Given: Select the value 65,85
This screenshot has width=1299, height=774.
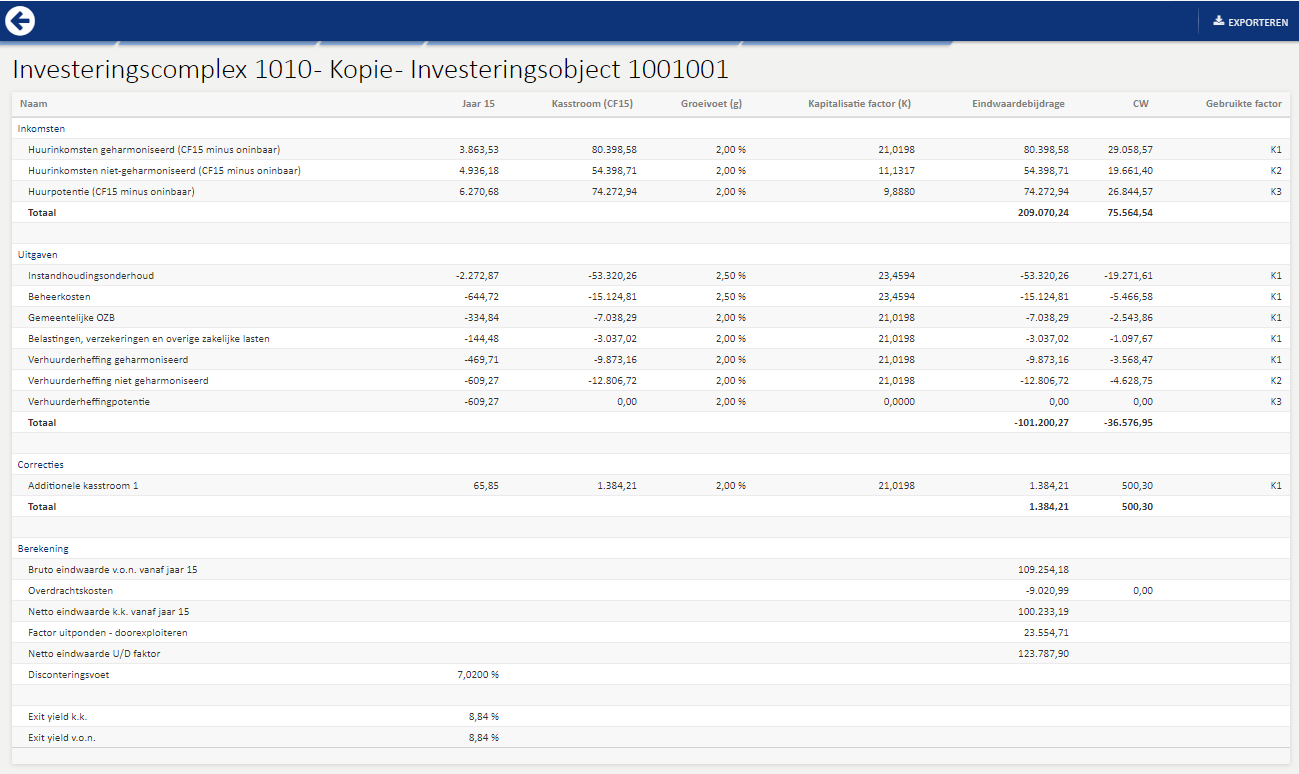Looking at the screenshot, I should [x=486, y=485].
